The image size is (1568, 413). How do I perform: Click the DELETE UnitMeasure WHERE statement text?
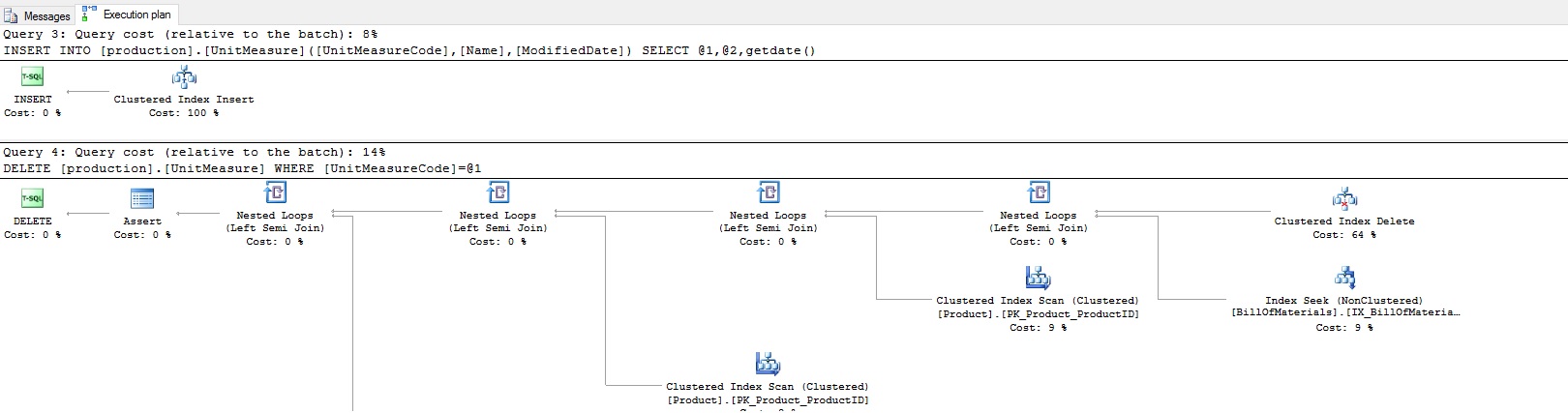[x=242, y=168]
